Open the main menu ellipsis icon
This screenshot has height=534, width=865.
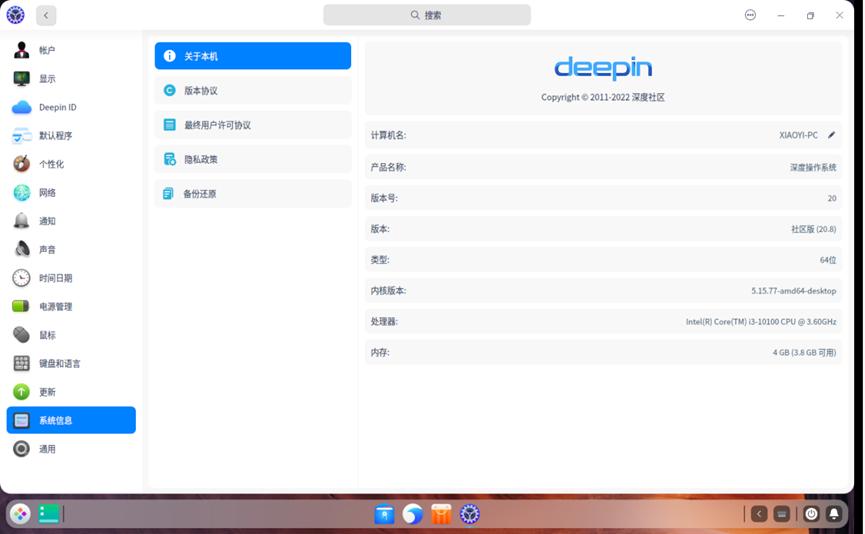(750, 15)
